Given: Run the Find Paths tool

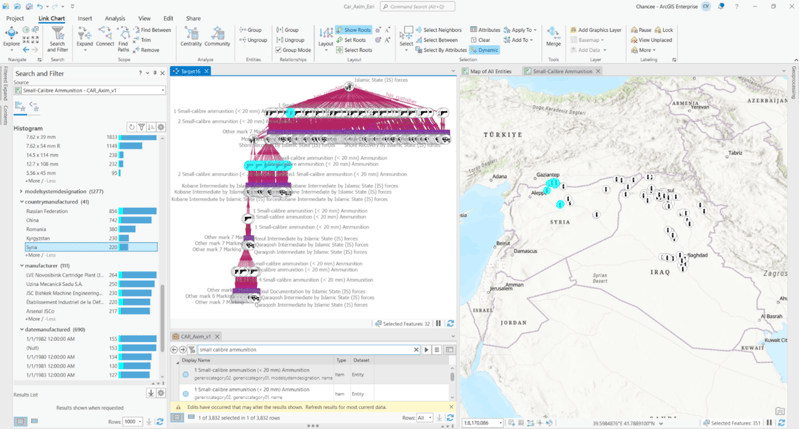Looking at the screenshot, I should click(123, 40).
